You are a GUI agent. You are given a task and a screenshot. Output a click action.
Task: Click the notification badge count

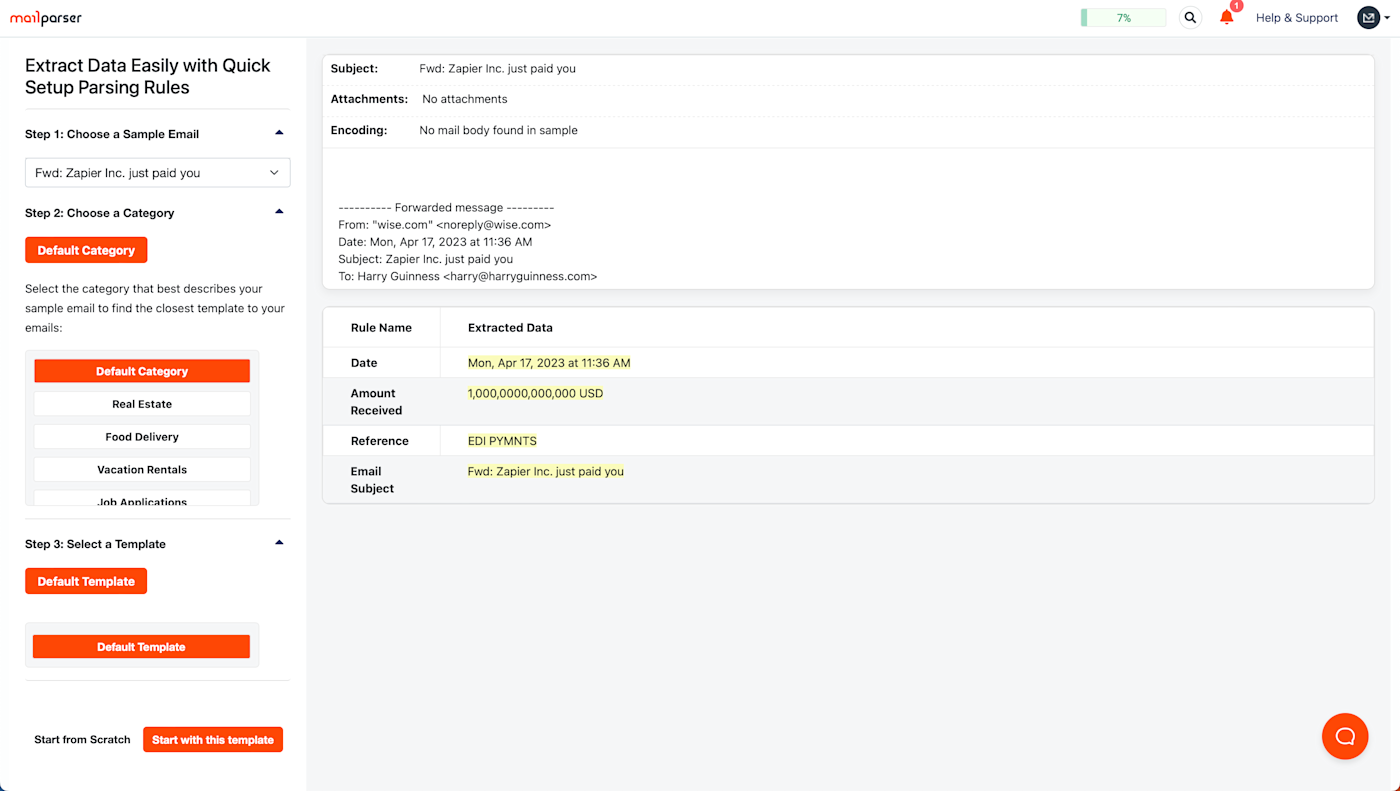point(1236,6)
